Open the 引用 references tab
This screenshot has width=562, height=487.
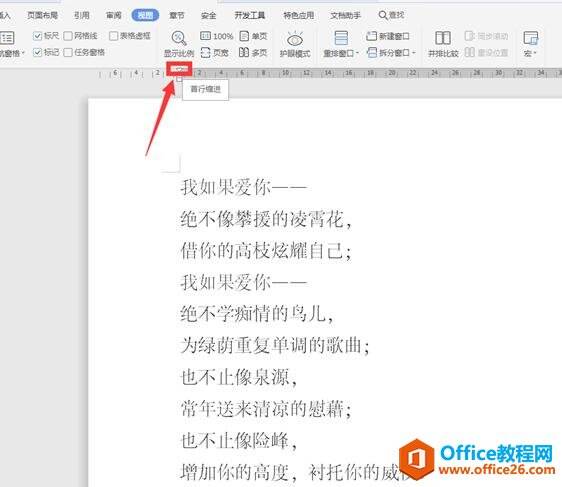(82, 15)
